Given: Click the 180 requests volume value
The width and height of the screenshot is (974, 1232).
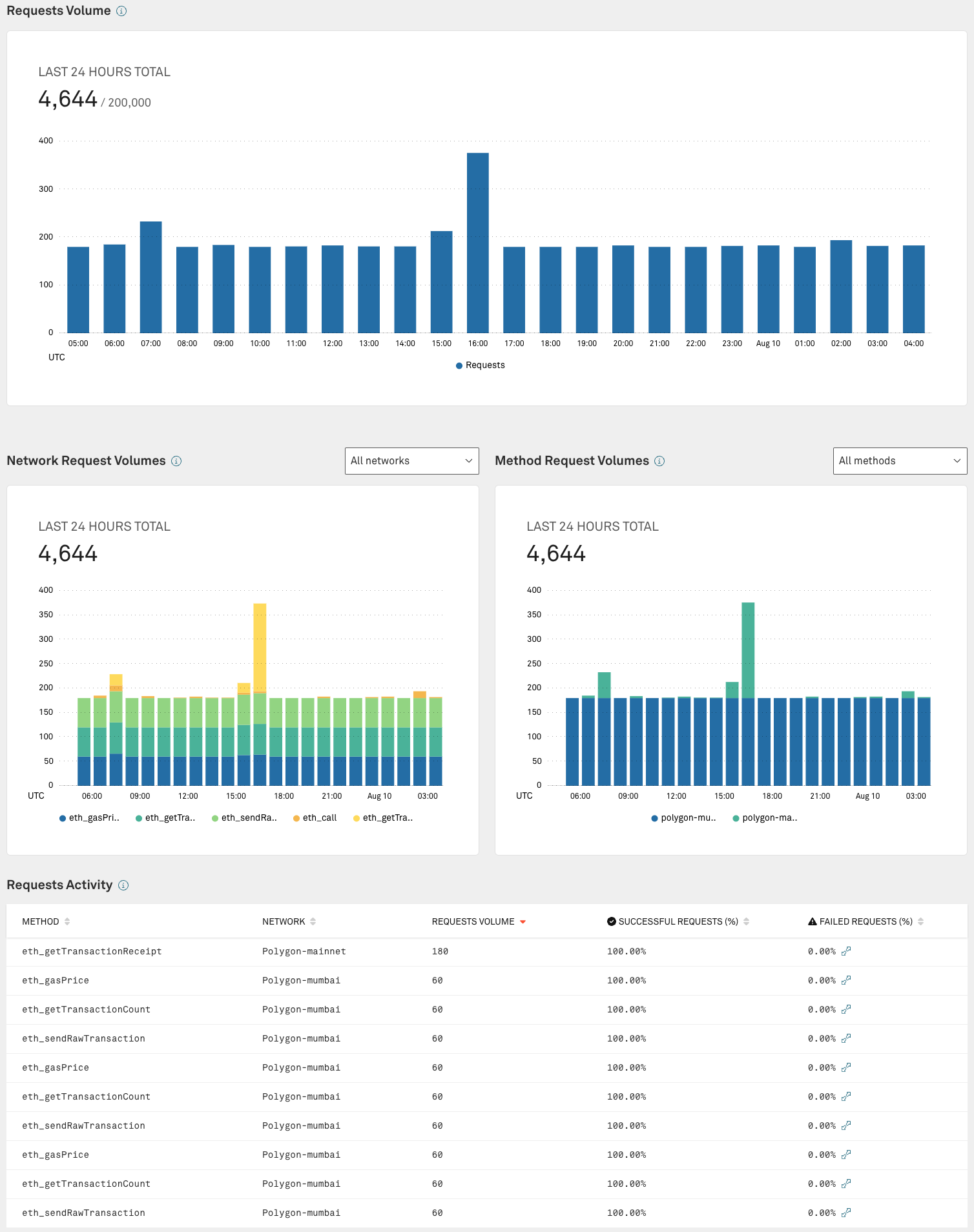Looking at the screenshot, I should 440,952.
